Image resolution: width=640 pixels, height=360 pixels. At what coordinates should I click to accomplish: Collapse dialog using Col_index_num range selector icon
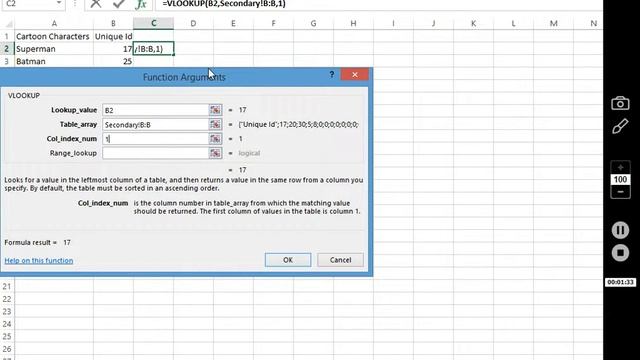coord(215,139)
